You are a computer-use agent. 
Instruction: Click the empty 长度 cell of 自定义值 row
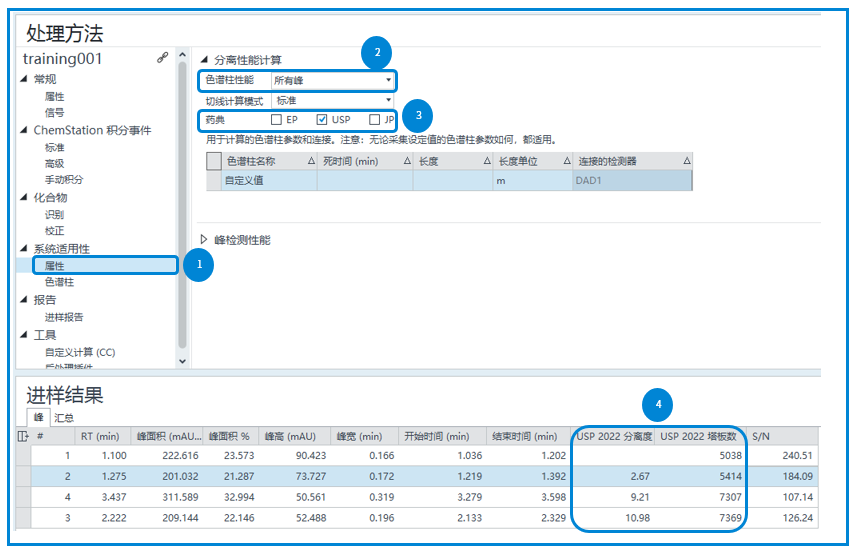coord(453,181)
